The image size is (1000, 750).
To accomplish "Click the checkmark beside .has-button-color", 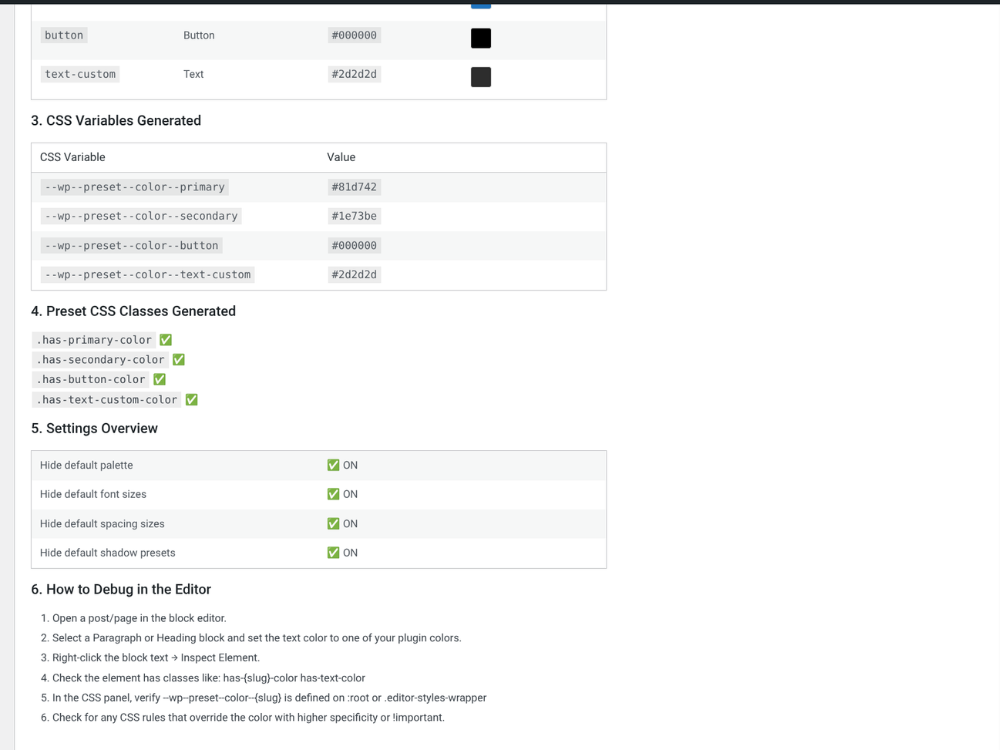I will pyautogui.click(x=159, y=379).
